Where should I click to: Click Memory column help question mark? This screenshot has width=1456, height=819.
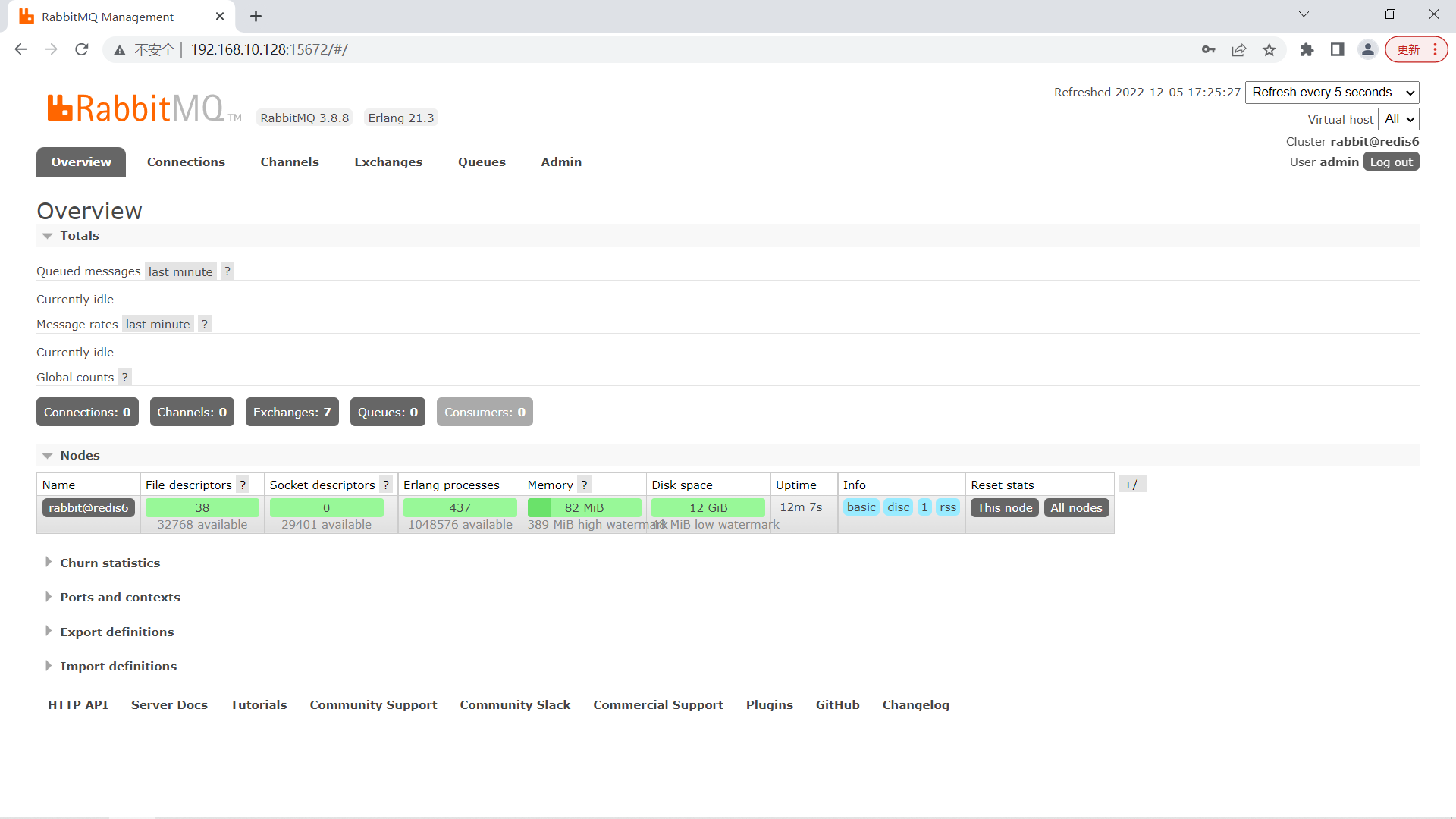click(584, 485)
